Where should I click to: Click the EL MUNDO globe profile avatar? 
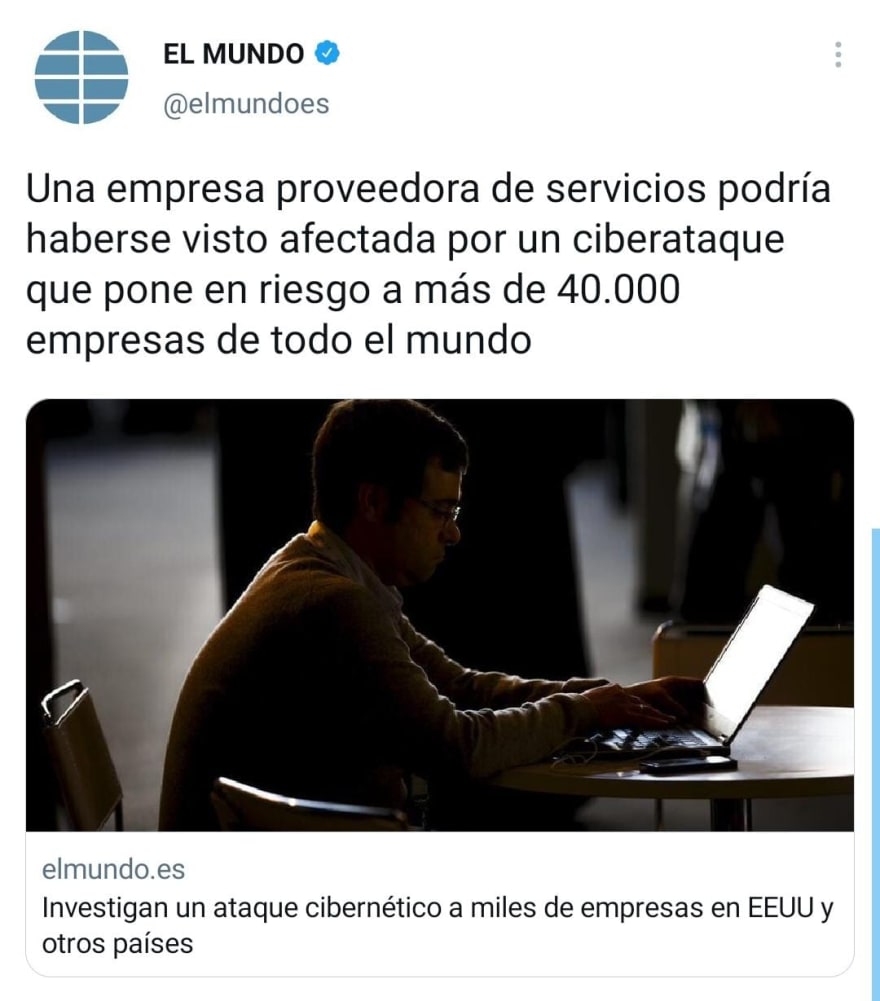point(81,77)
